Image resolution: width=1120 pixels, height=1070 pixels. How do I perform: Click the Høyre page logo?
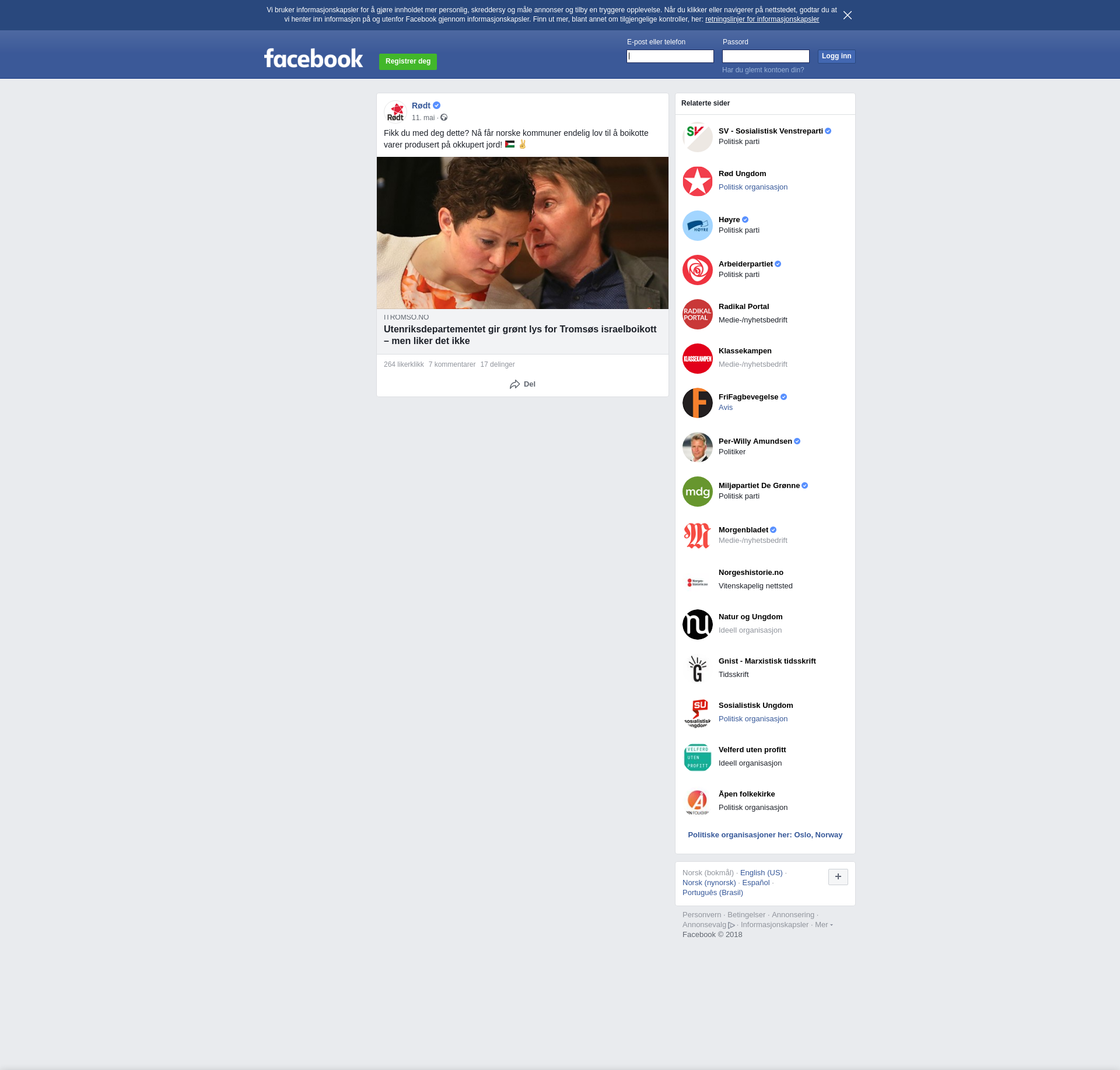[698, 226]
